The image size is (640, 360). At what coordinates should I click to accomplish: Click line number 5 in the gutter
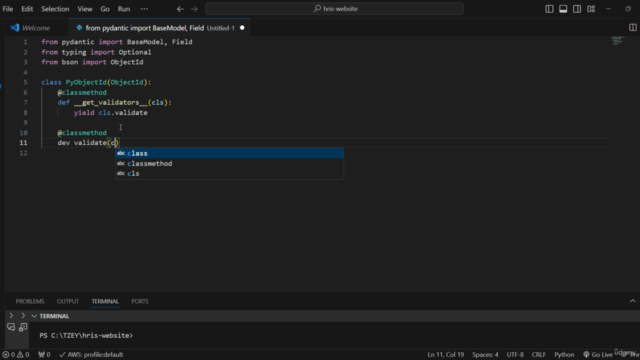pyautogui.click(x=25, y=82)
